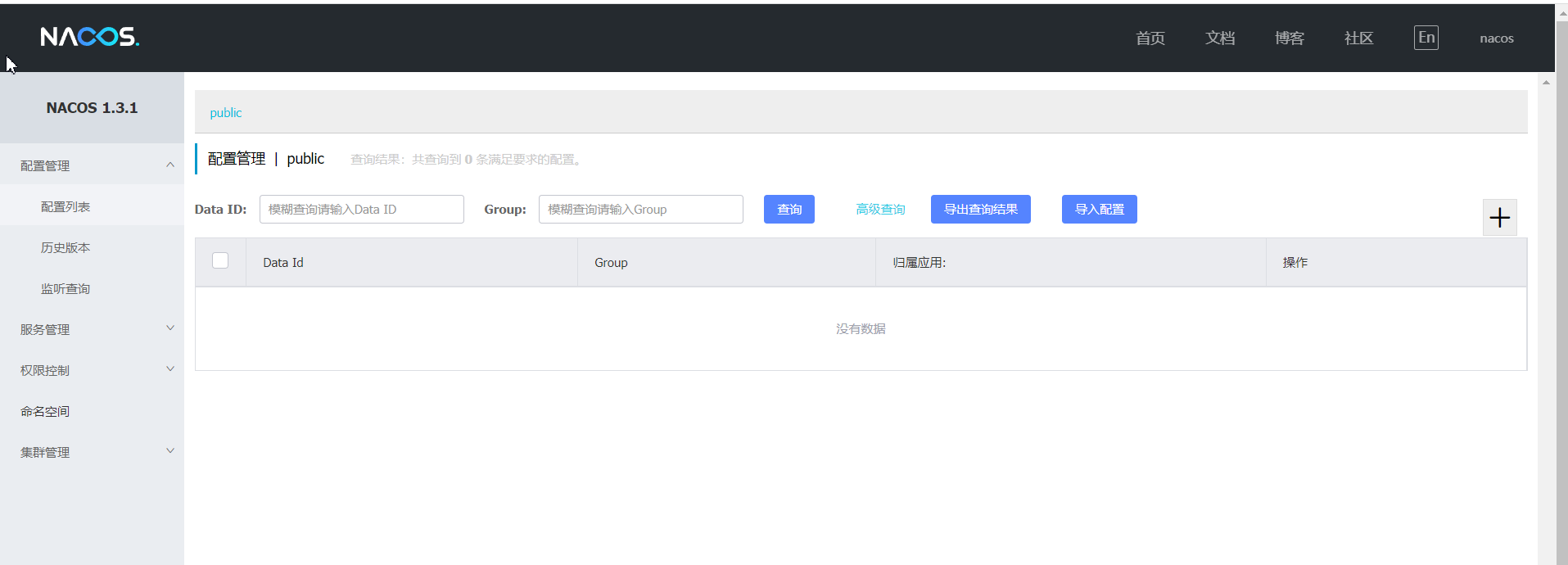
Task: Click the NACOS logo
Action: (x=90, y=37)
